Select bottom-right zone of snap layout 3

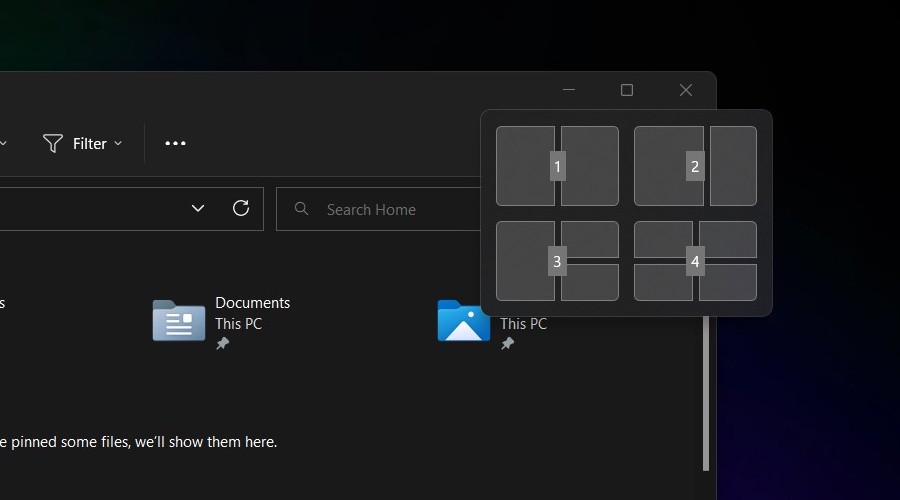(590, 282)
